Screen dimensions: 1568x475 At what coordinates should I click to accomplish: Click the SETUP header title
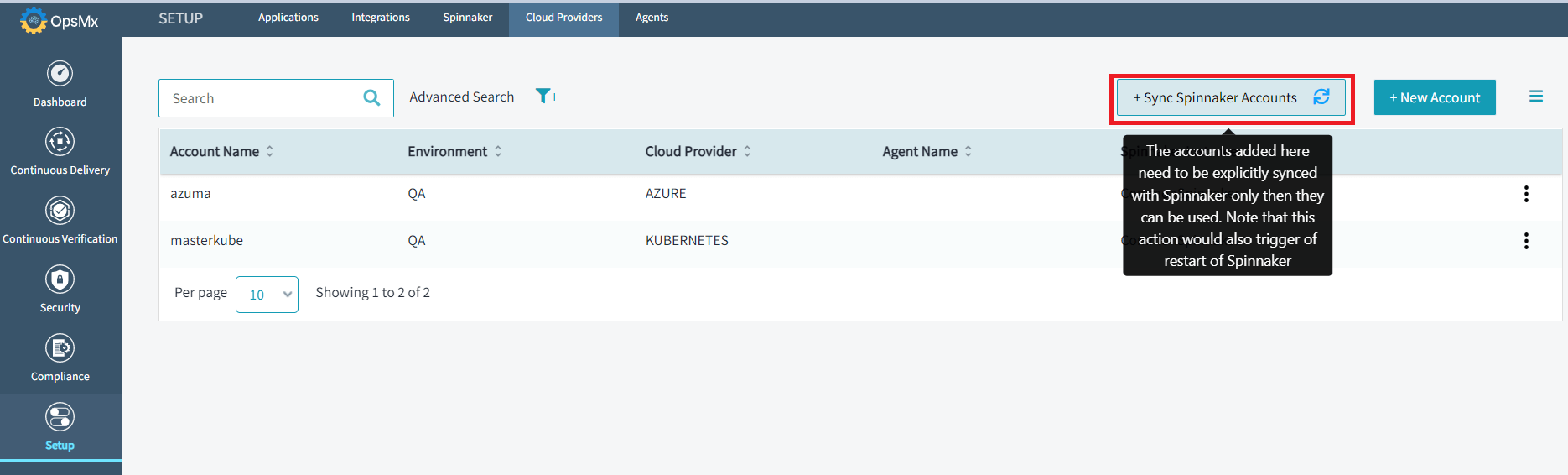click(180, 18)
